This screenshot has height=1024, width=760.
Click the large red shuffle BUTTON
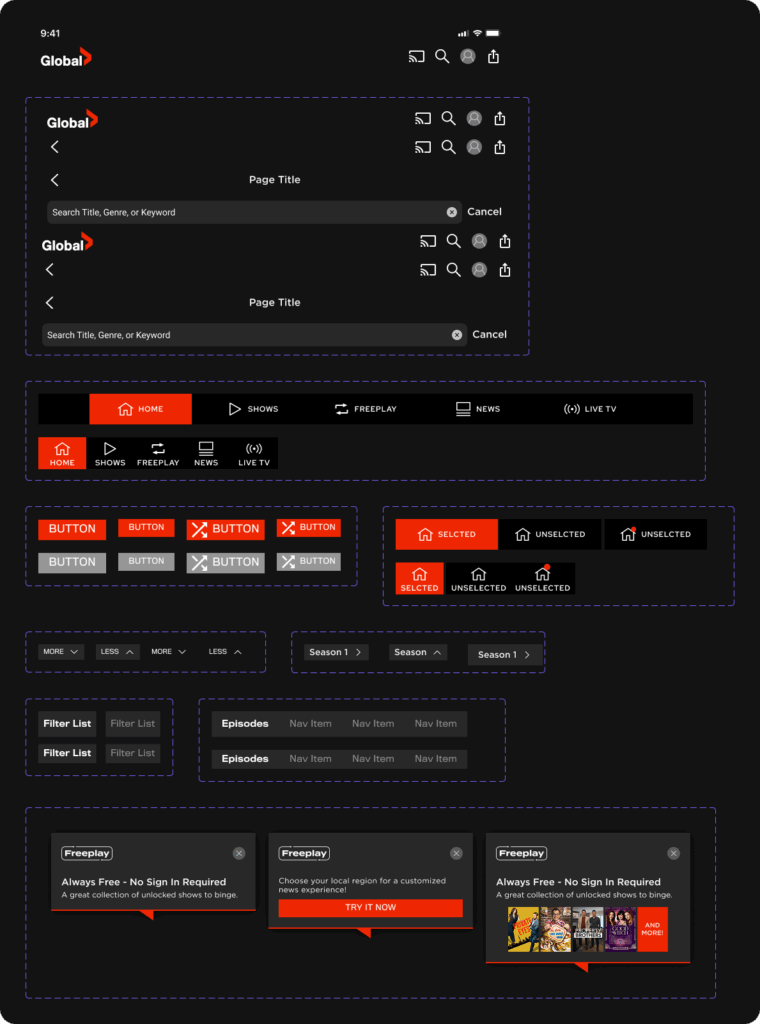click(225, 529)
